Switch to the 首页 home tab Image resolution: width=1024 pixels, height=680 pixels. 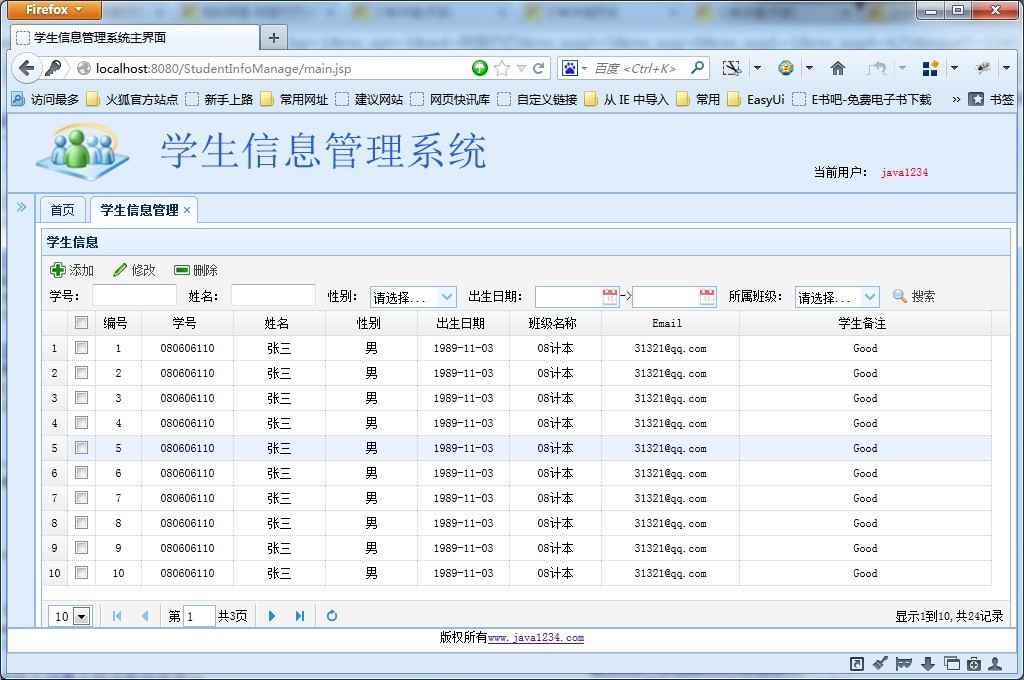click(x=63, y=210)
